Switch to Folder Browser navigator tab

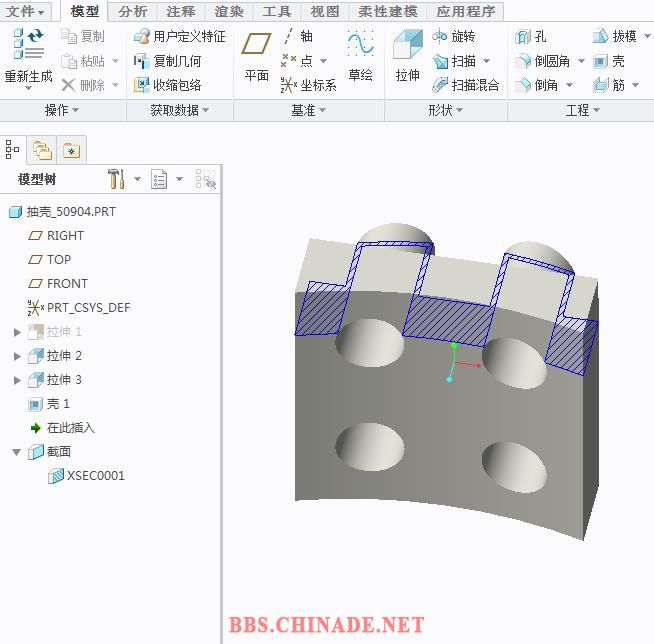(x=42, y=150)
